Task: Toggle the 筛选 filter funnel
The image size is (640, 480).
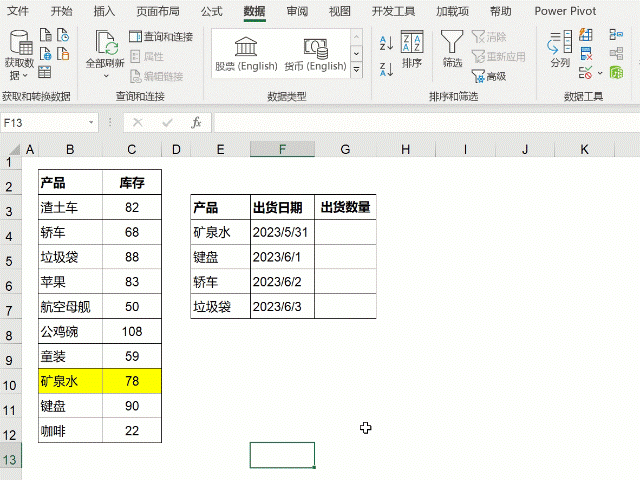Action: coord(452,49)
